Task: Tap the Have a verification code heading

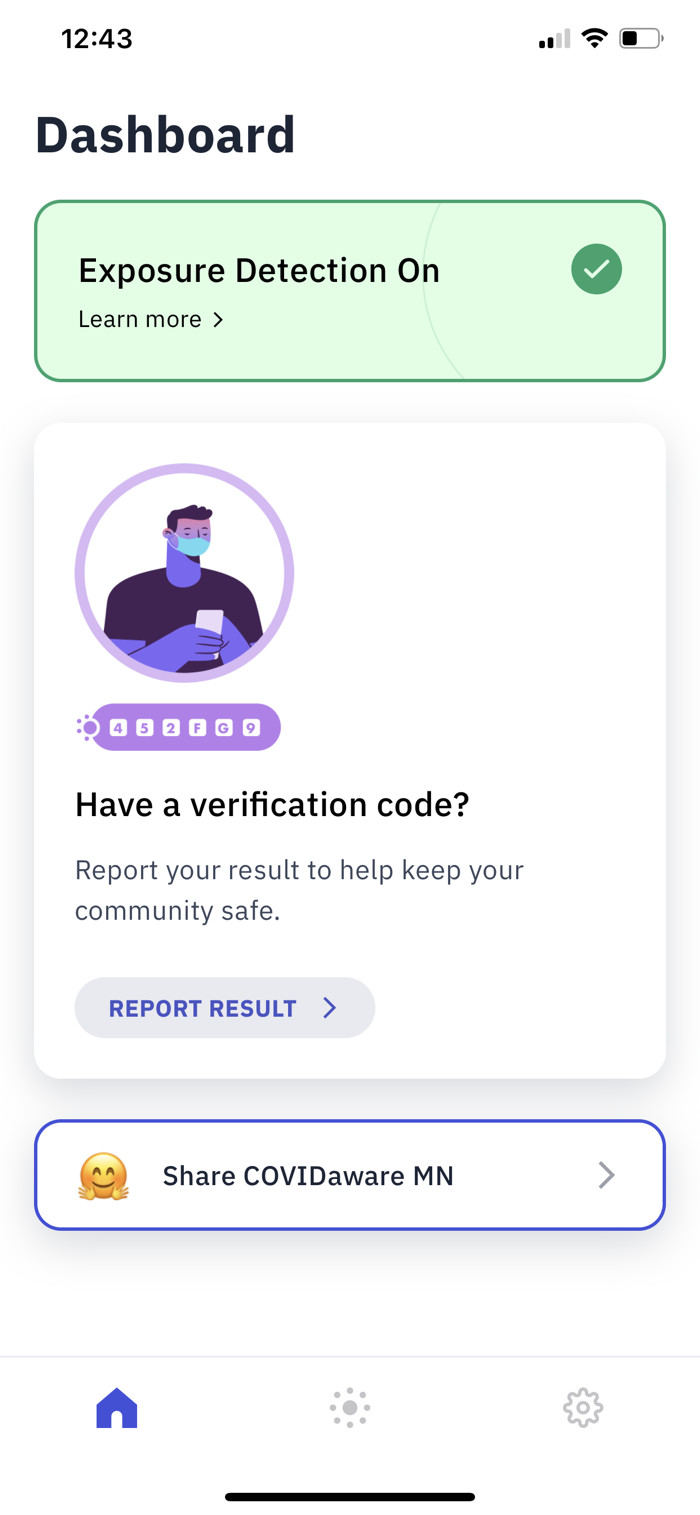Action: 272,804
